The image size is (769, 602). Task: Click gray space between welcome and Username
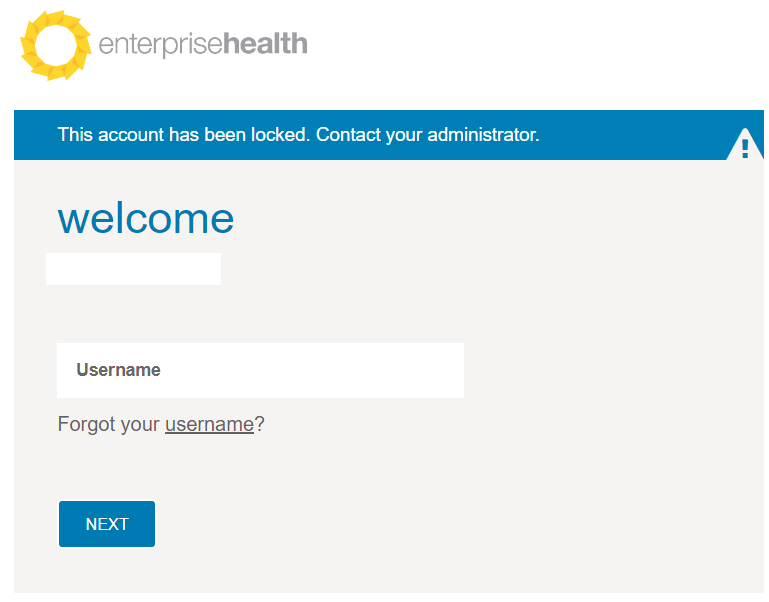coord(300,312)
